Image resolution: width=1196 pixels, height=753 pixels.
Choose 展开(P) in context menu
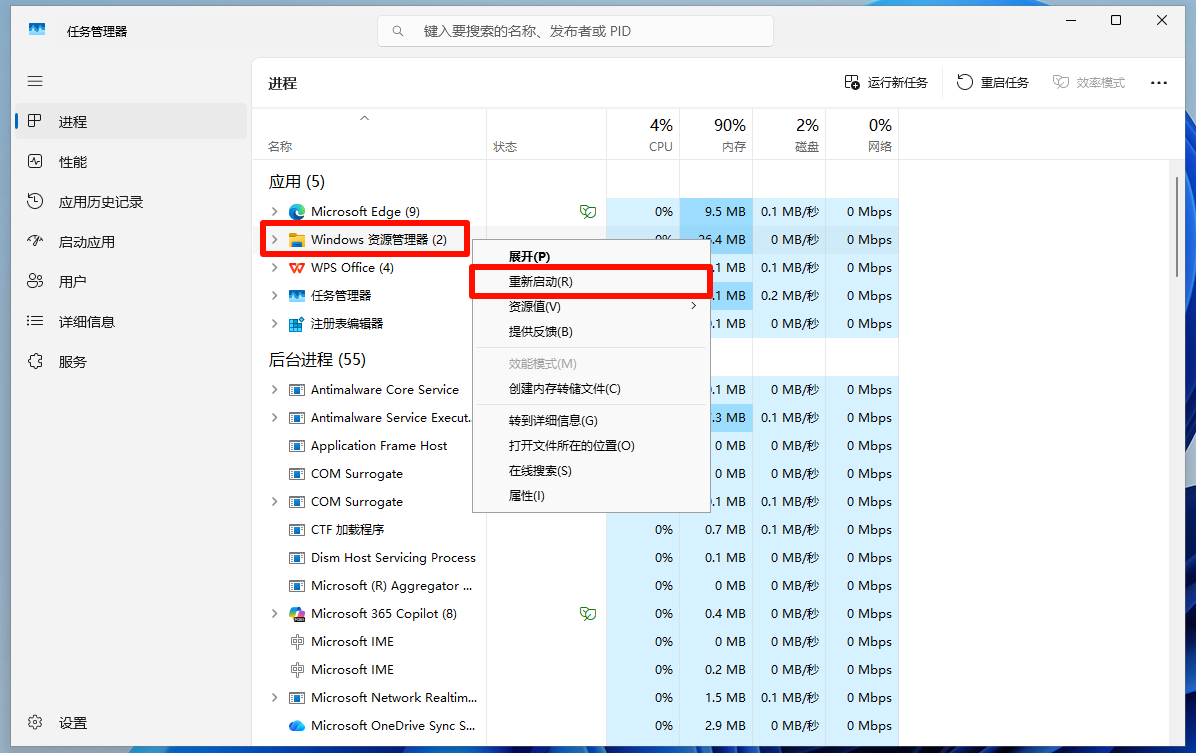pyautogui.click(x=591, y=256)
